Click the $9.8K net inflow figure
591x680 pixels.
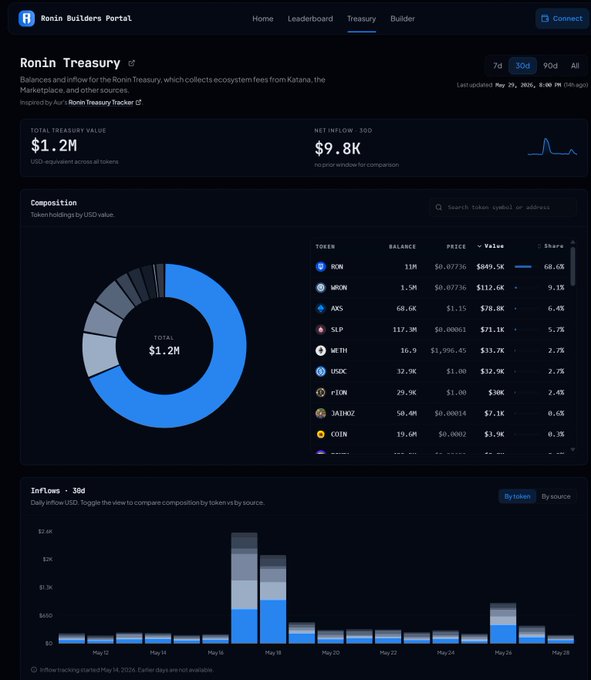[337, 149]
